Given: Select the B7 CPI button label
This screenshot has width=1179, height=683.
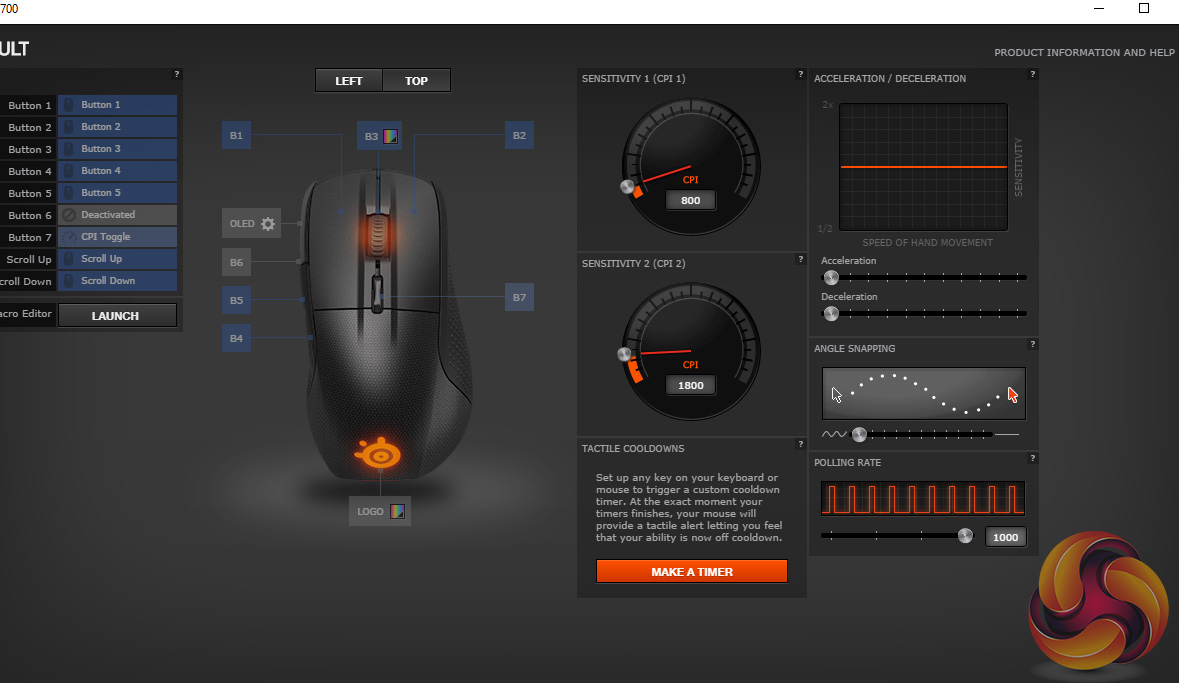Looking at the screenshot, I should point(520,297).
